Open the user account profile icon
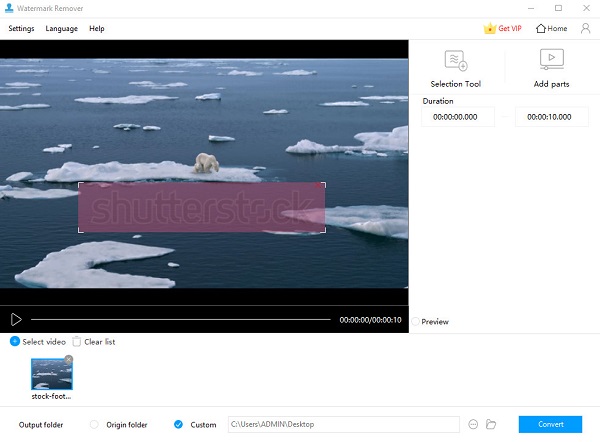Viewport: 600px width, 442px height. click(585, 28)
